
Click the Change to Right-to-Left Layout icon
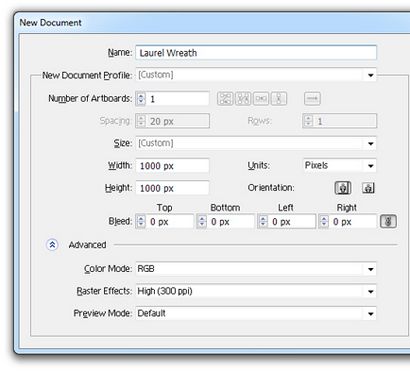[312, 99]
